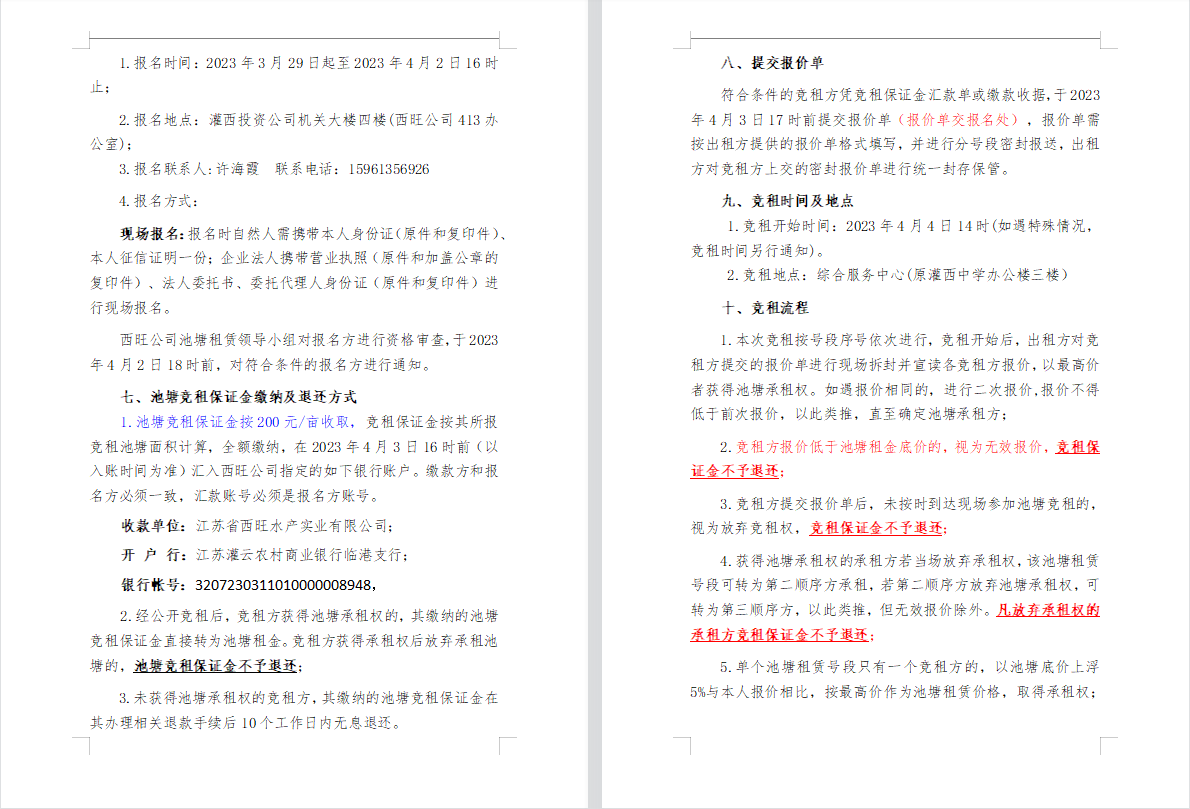Screen dimensions: 1190x809
Task: Click the bold "开户行:" label
Action: [153, 555]
